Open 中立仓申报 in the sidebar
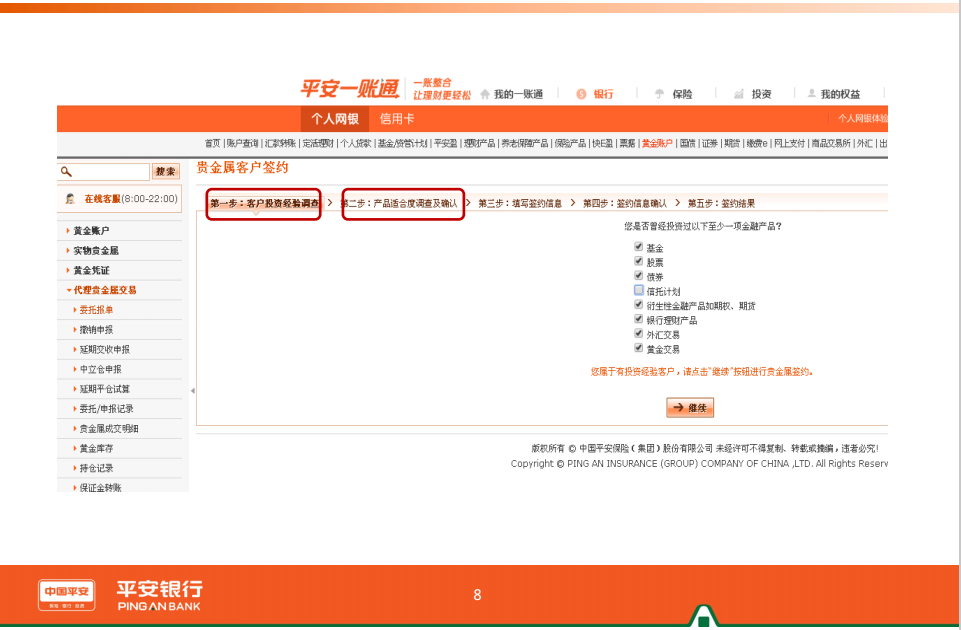 coord(101,369)
